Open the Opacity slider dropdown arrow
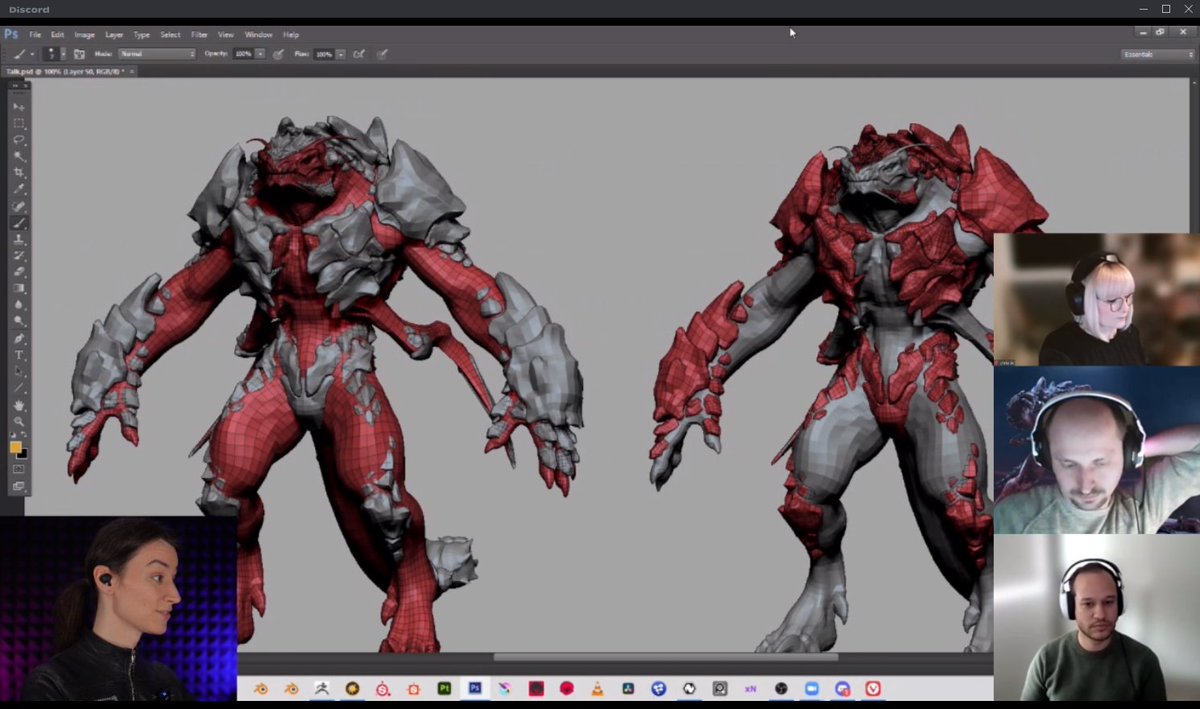Viewport: 1200px width, 709px height. 260,54
